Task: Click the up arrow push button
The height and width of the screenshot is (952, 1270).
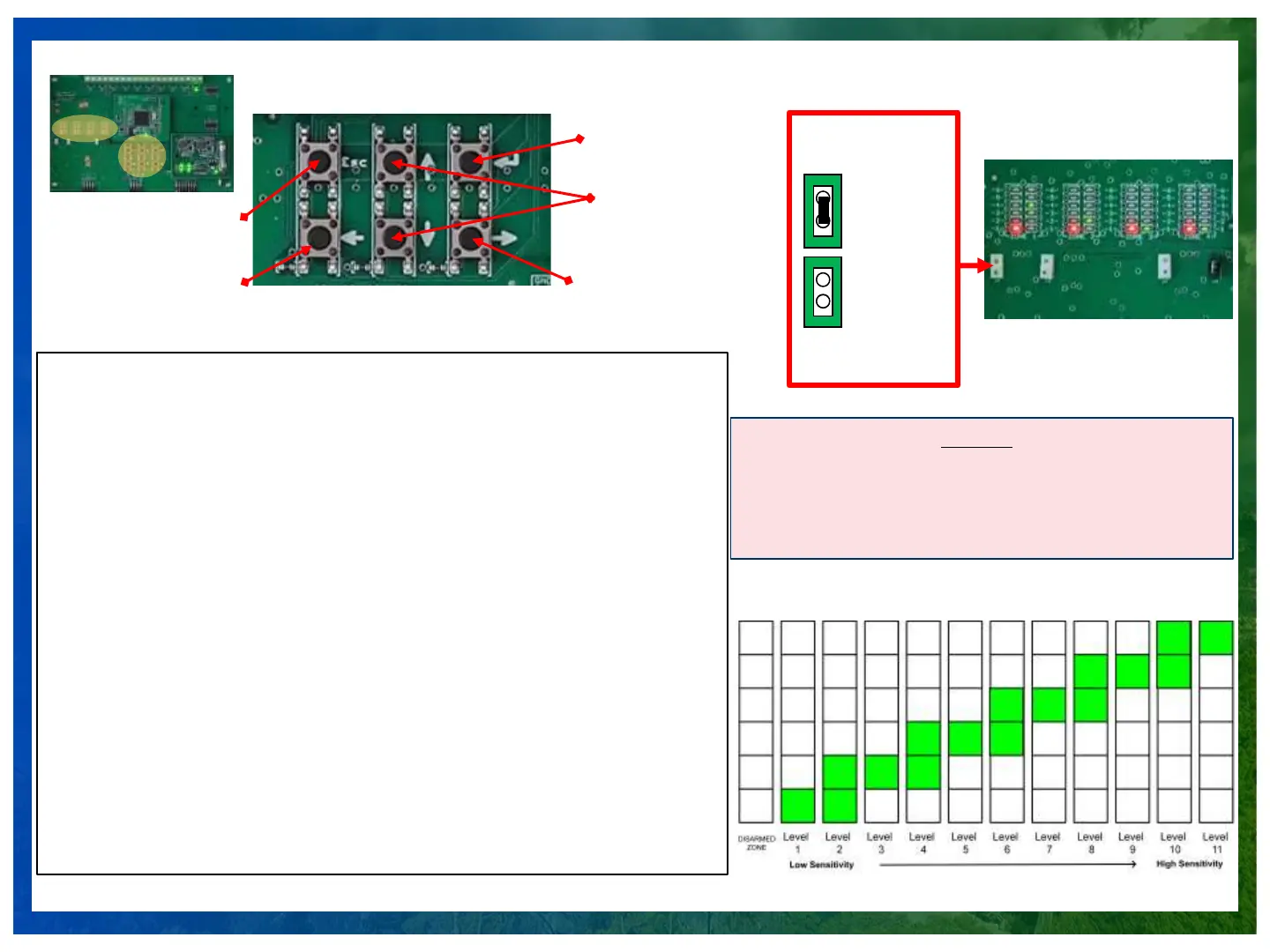Action: 393,164
